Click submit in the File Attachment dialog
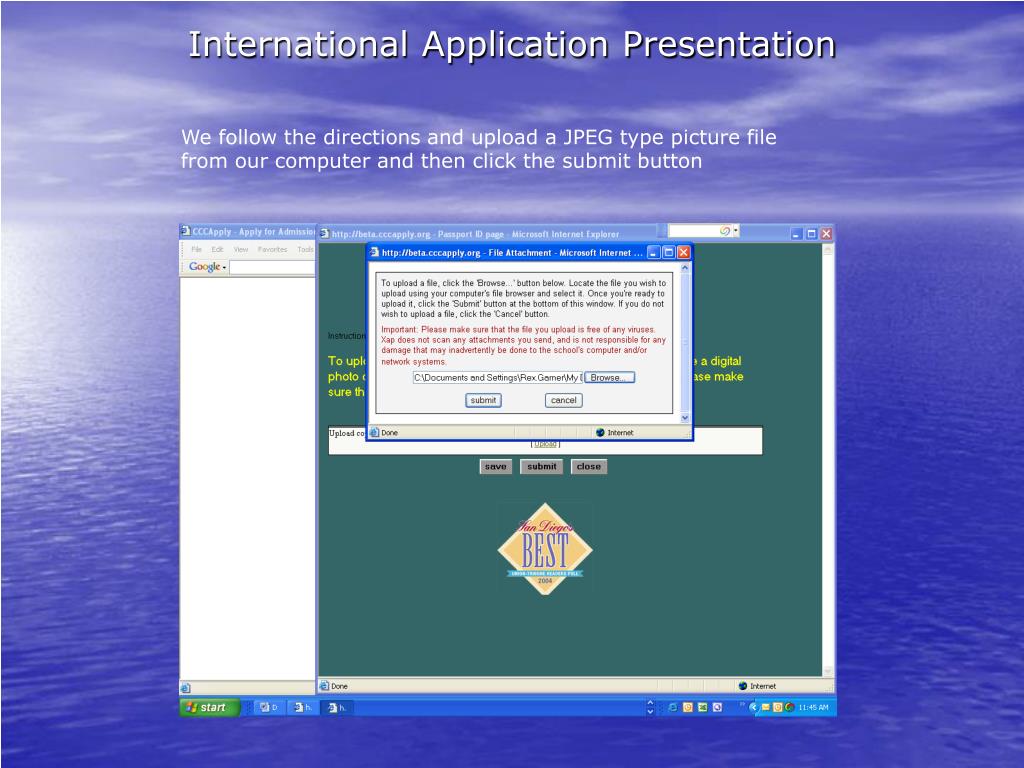1024x768 pixels. tap(483, 400)
